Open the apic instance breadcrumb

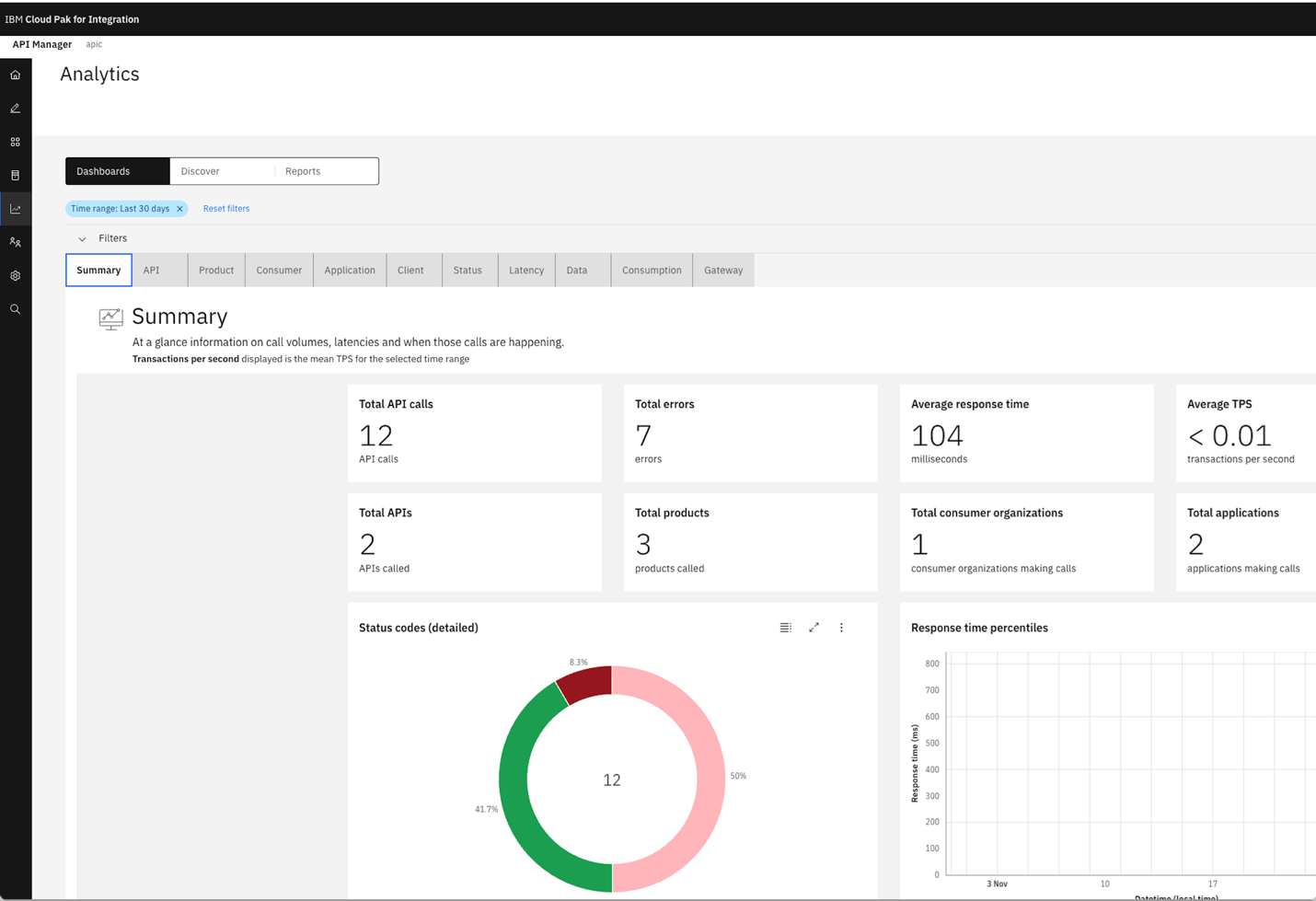93,43
